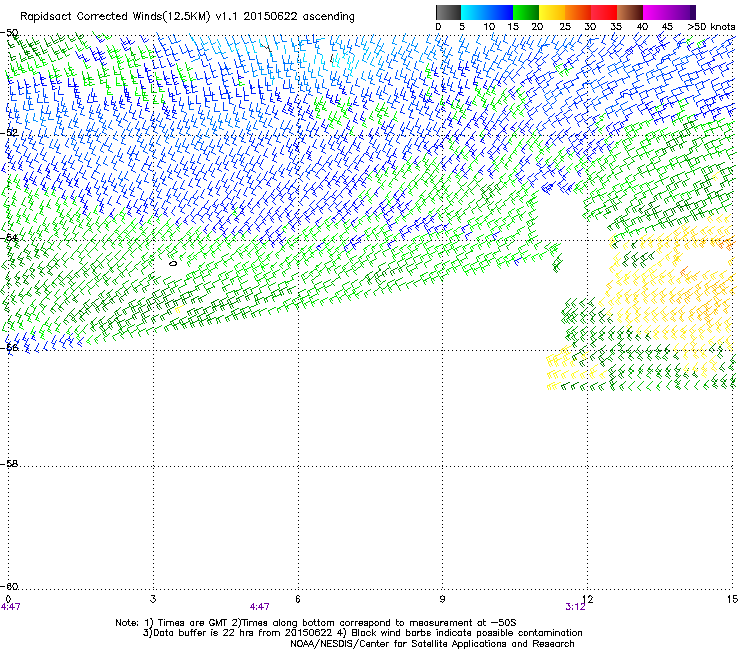Screen dimensions: 740x650
Task: Click the longitude 6 axis label
Action: [298, 599]
